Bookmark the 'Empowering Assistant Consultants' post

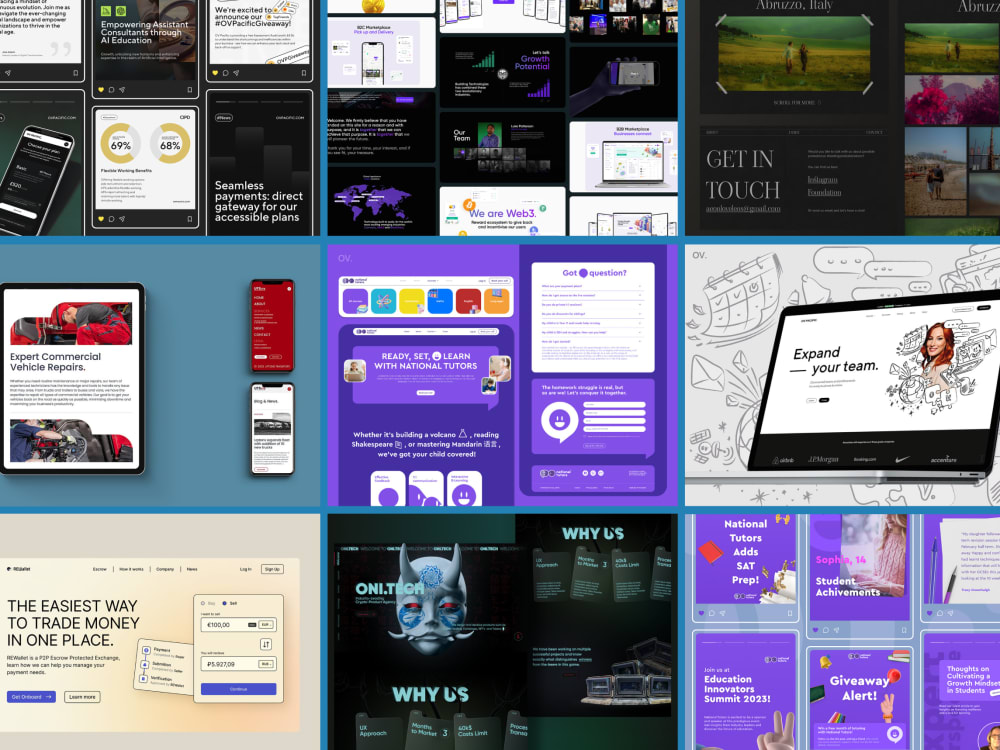pos(189,90)
